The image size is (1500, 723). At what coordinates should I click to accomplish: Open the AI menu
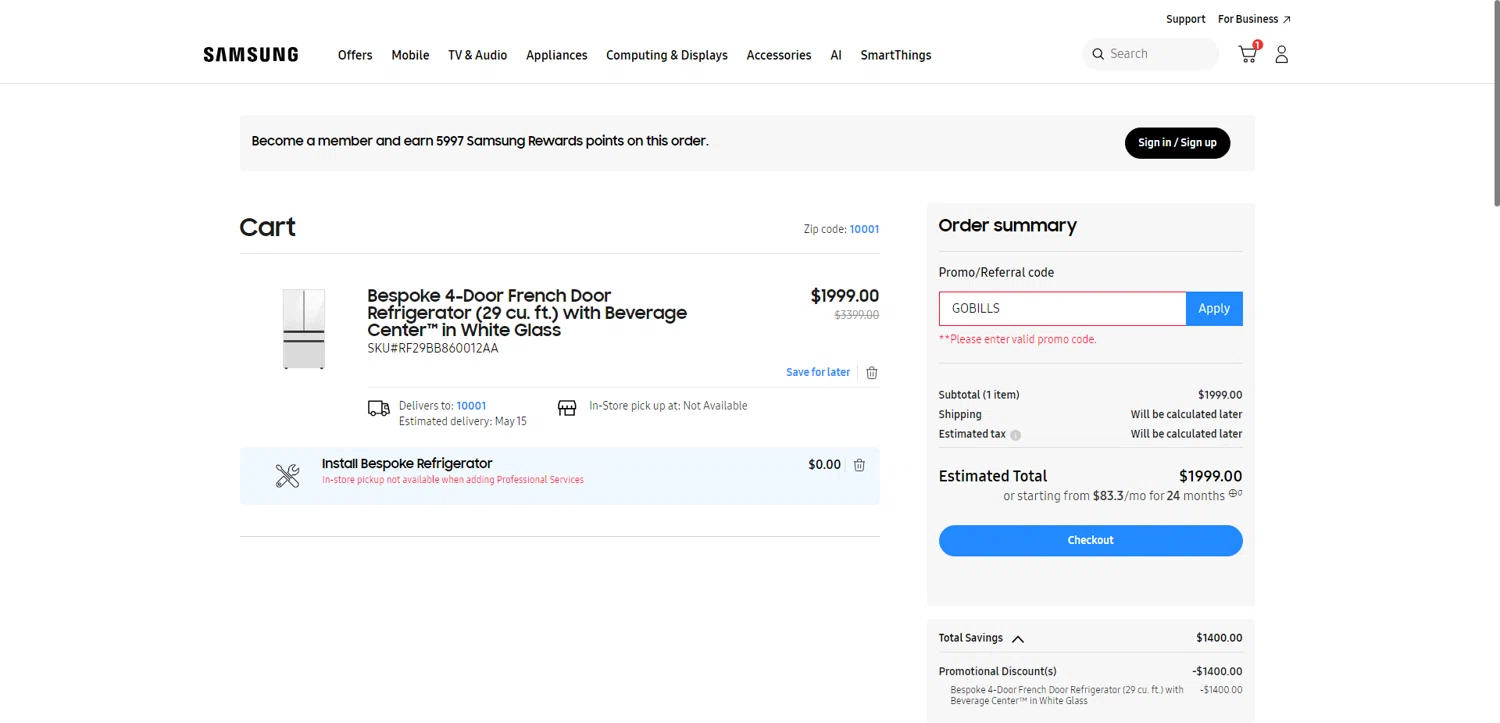(836, 55)
